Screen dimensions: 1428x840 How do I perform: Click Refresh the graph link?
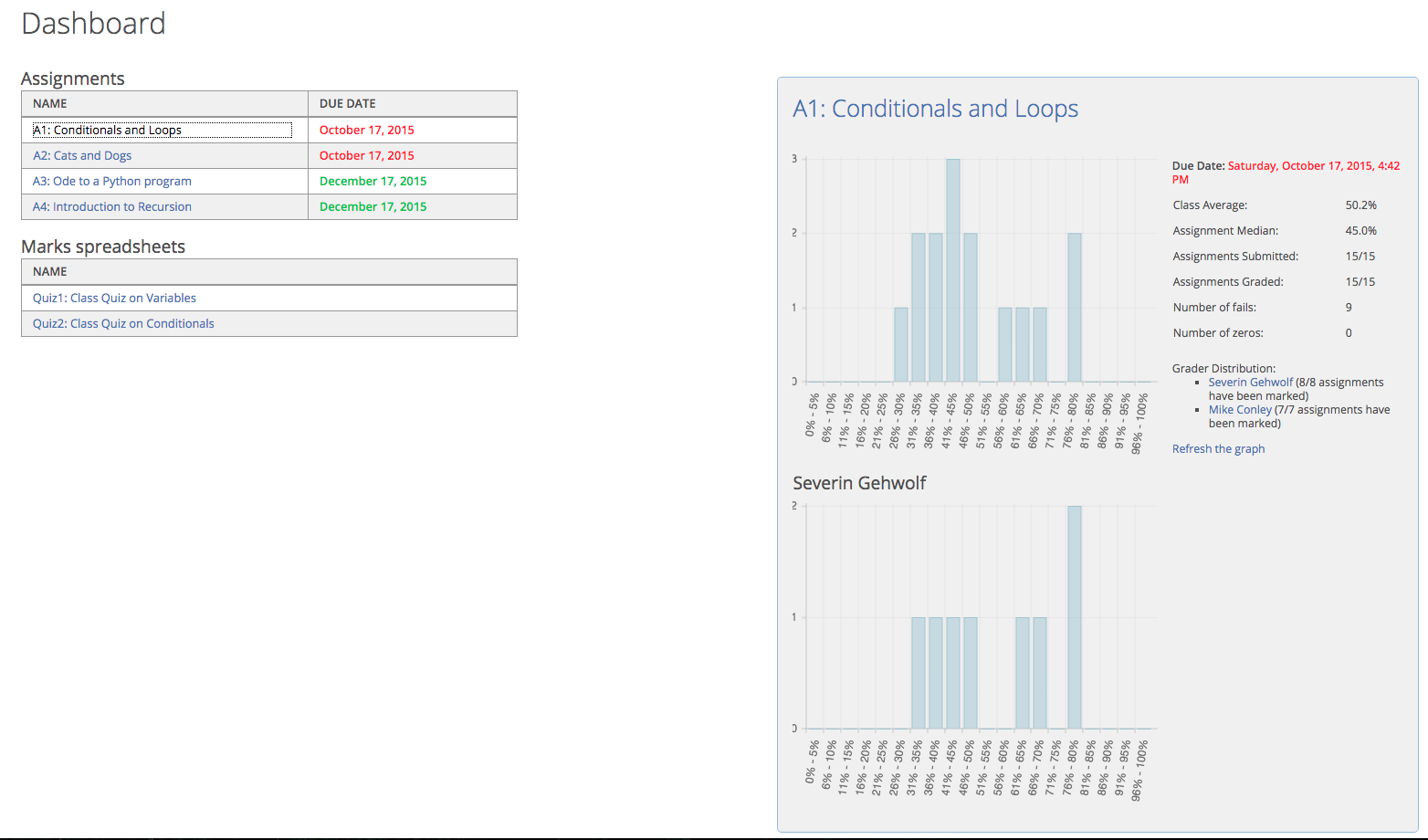(1218, 448)
